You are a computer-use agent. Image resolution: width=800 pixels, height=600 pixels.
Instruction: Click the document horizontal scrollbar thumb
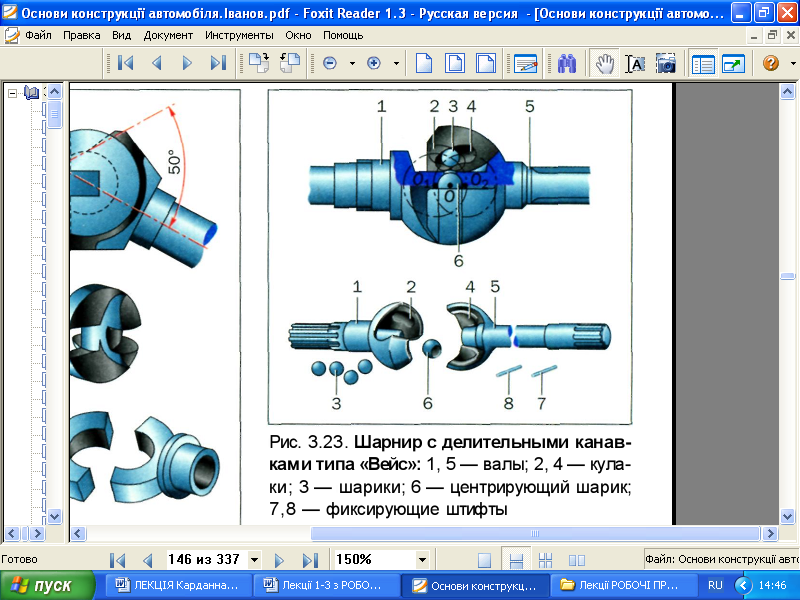(x=535, y=534)
